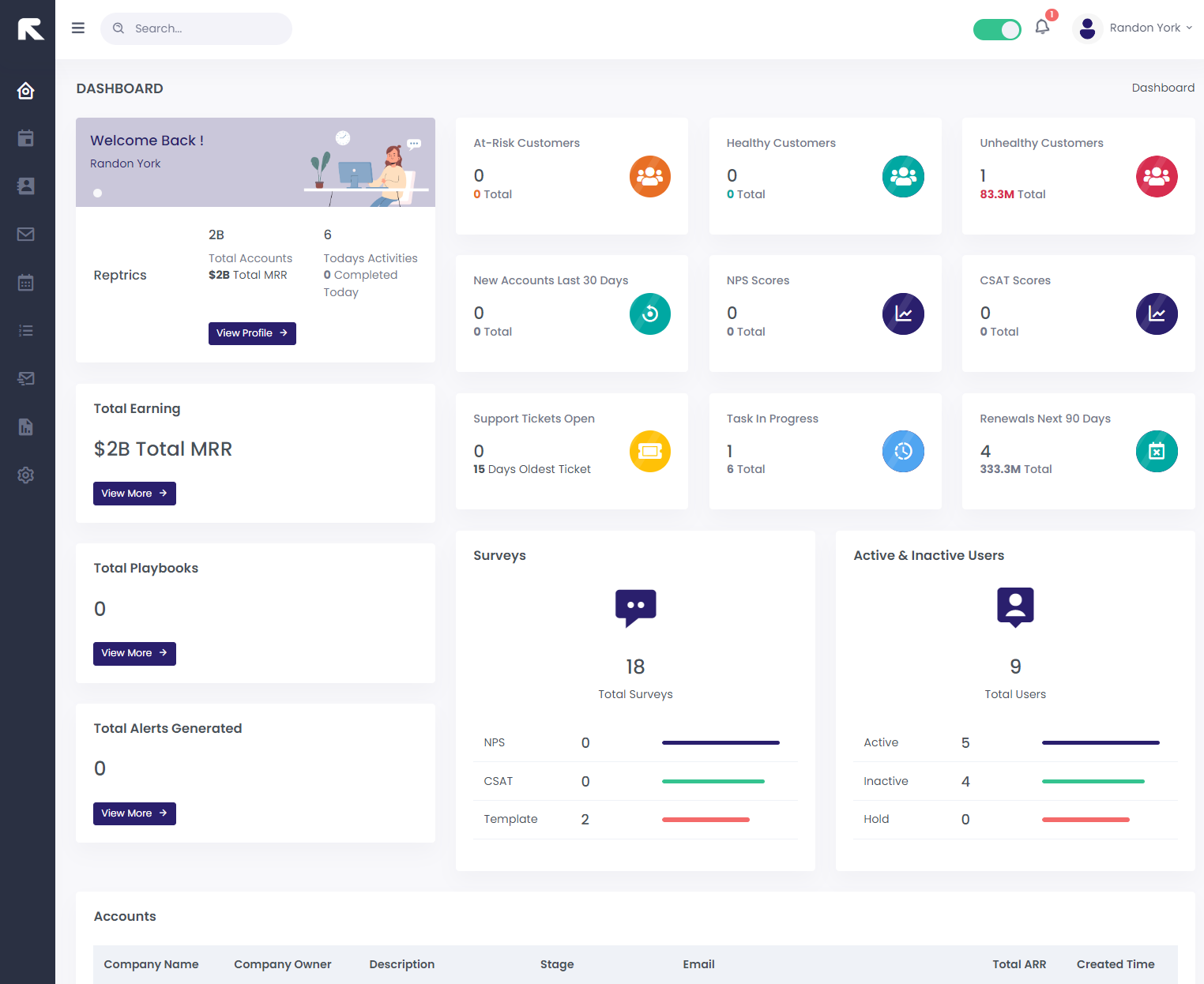The image size is (1204, 984).
Task: Open the notifications bell
Action: coord(1043,28)
